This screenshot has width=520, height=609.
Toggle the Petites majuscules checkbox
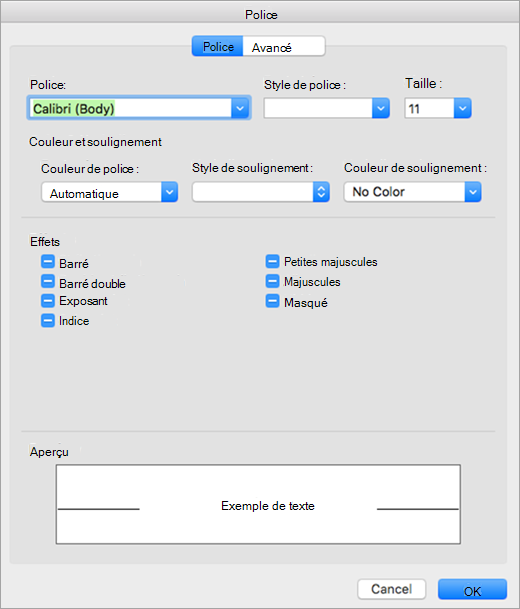272,261
